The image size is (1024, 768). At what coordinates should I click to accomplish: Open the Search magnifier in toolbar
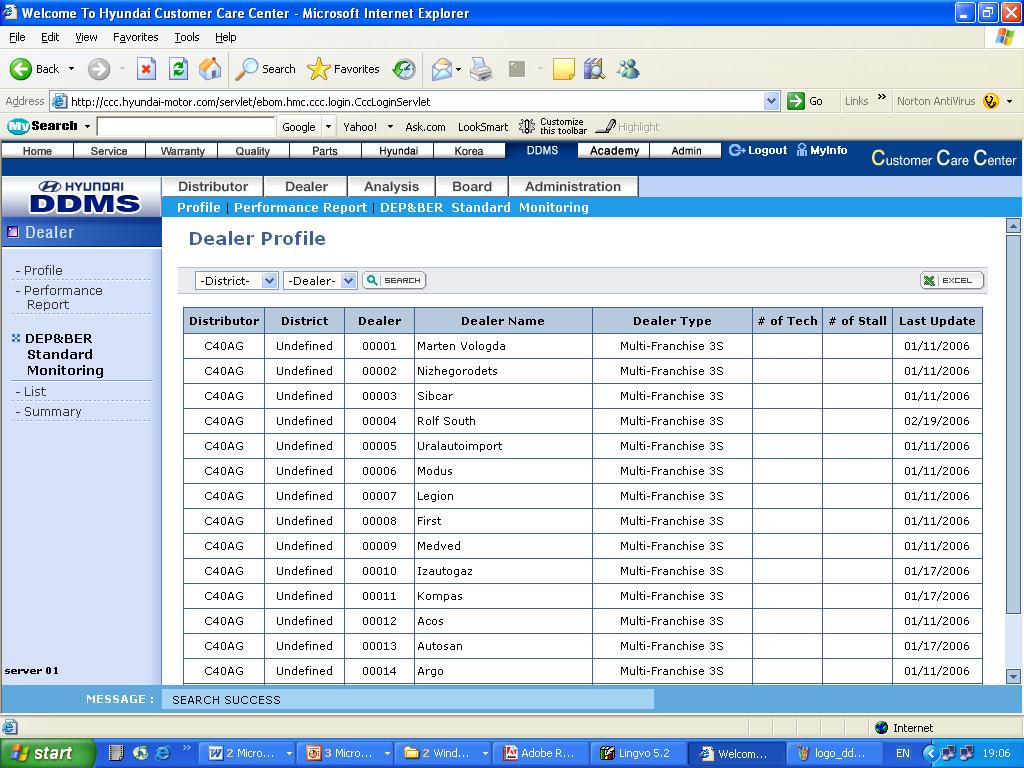tap(247, 69)
